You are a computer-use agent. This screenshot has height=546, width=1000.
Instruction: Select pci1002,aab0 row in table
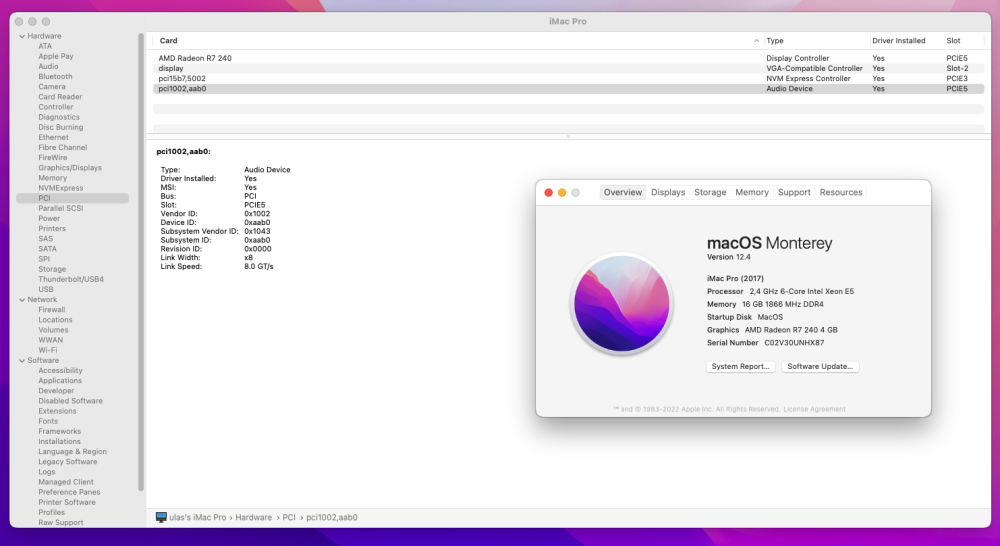coord(568,89)
